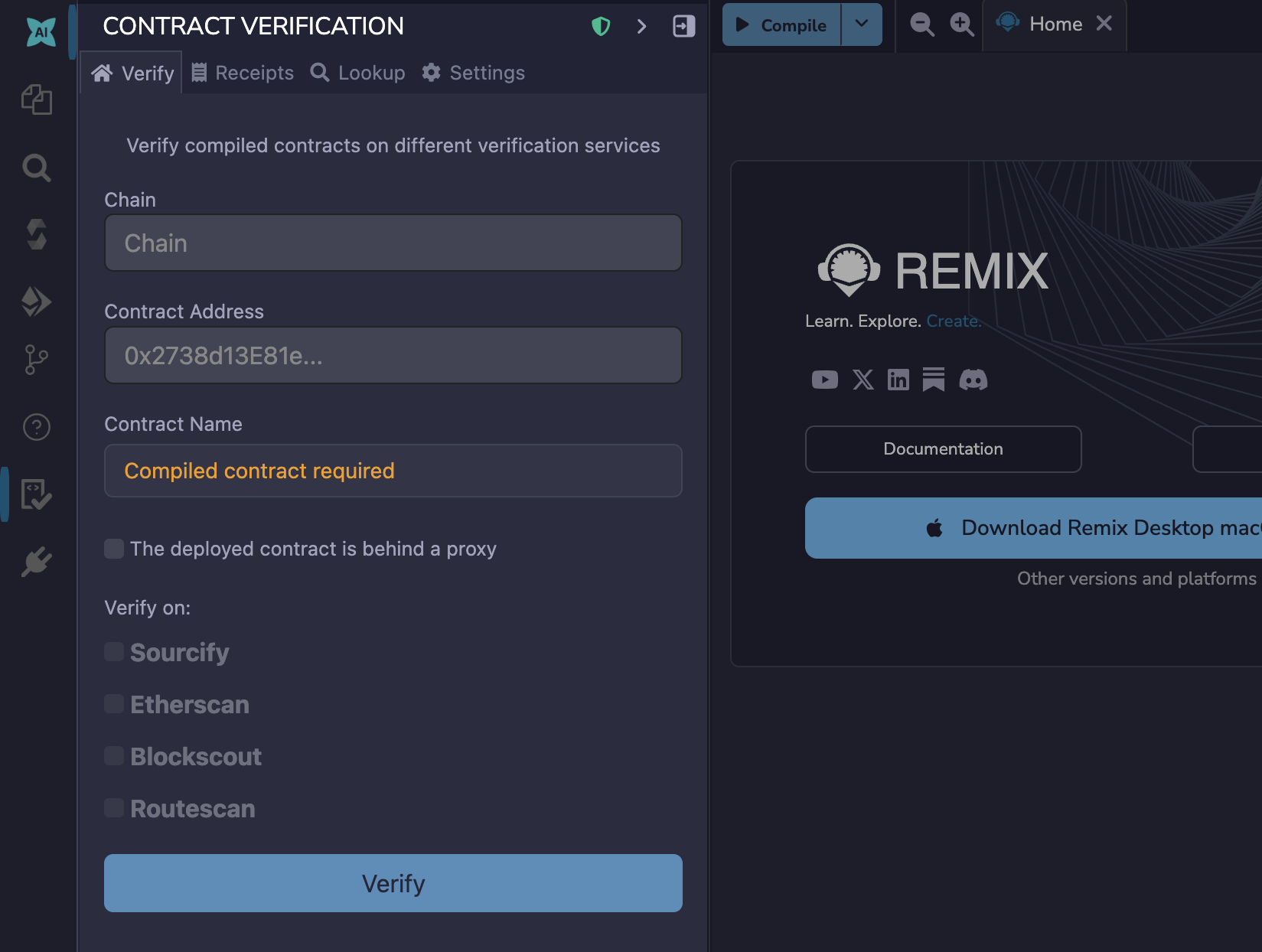Open the help question-mark sidebar icon
The image size is (1262, 952).
tap(37, 427)
